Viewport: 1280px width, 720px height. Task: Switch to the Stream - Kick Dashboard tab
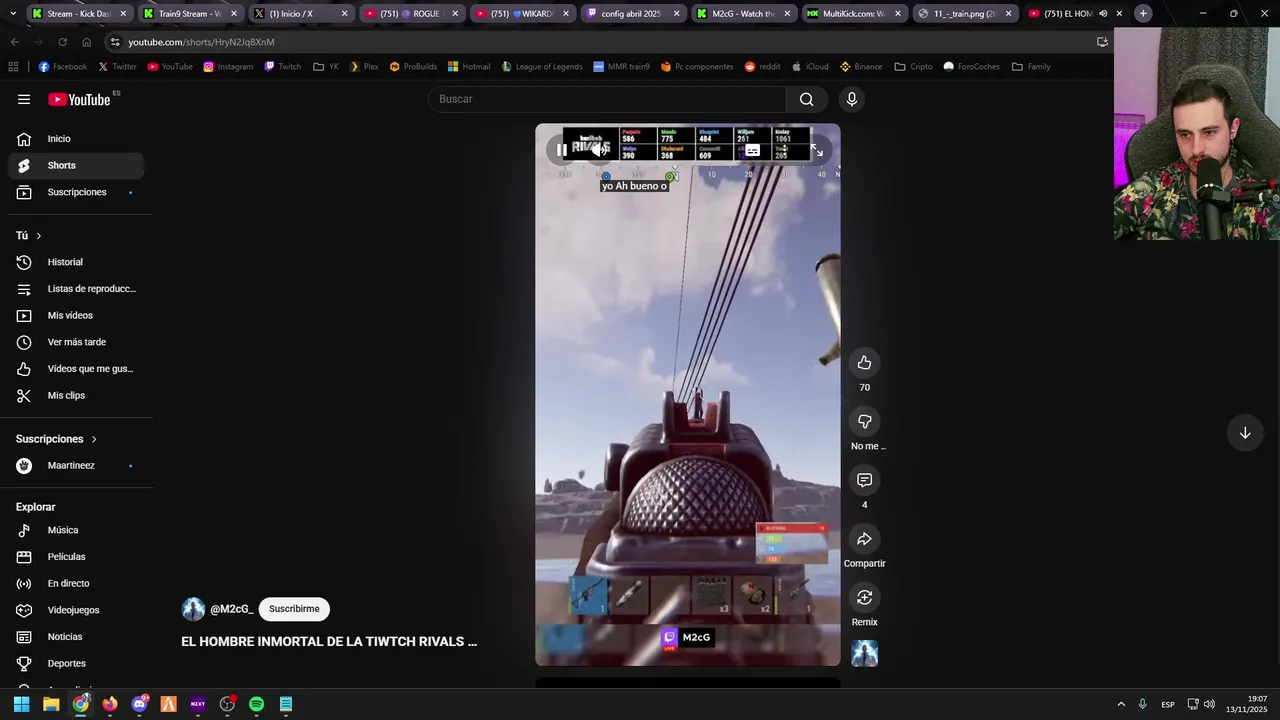[80, 14]
